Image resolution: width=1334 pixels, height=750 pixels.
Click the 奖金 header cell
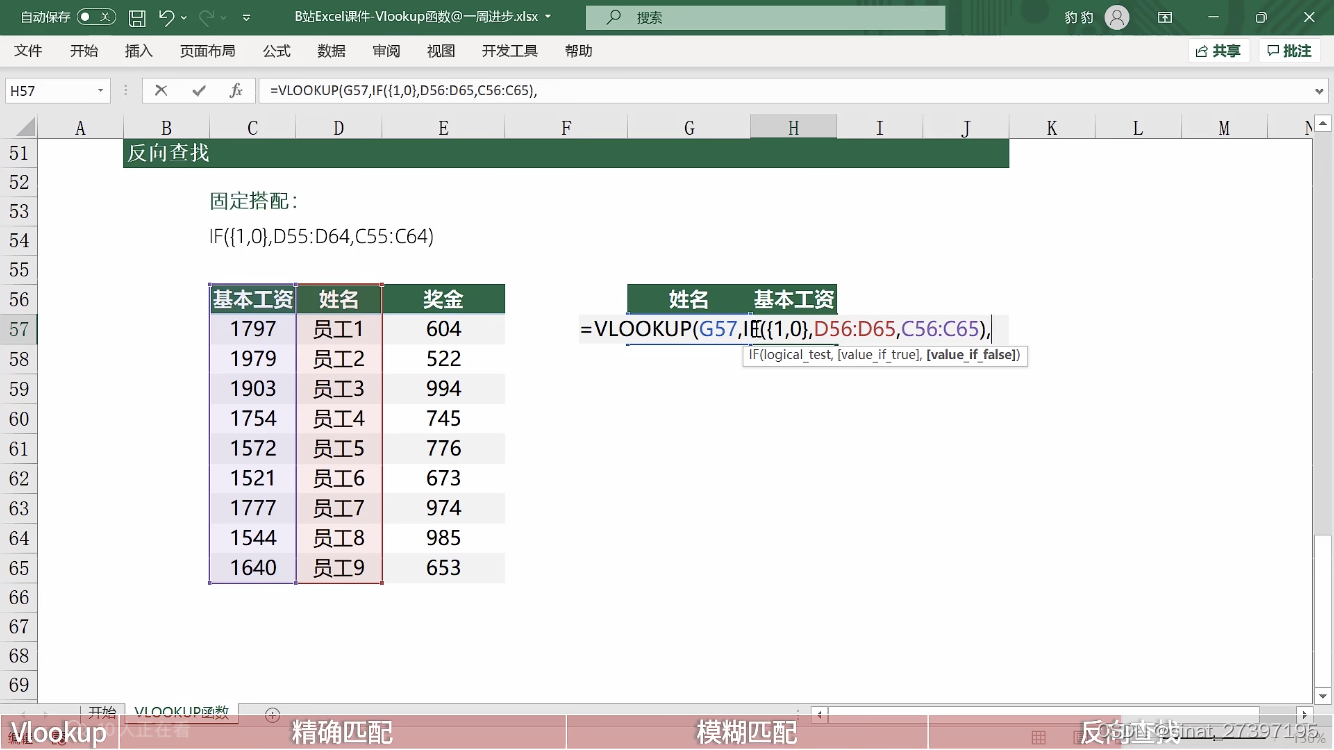(x=443, y=299)
